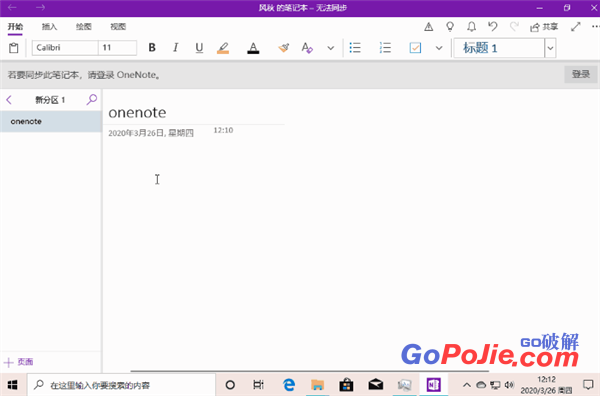Open the more options ellipsis menu
600x396 pixels.
[595, 27]
